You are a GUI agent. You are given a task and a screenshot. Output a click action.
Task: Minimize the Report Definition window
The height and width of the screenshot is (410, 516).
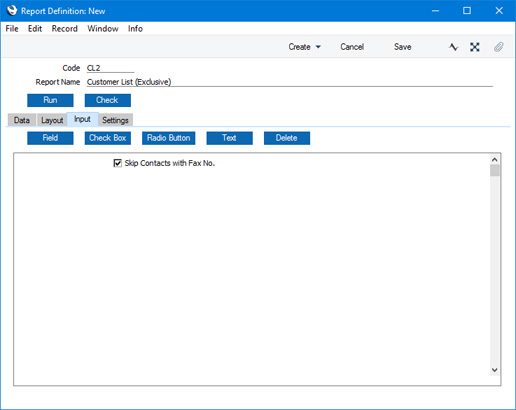point(435,11)
